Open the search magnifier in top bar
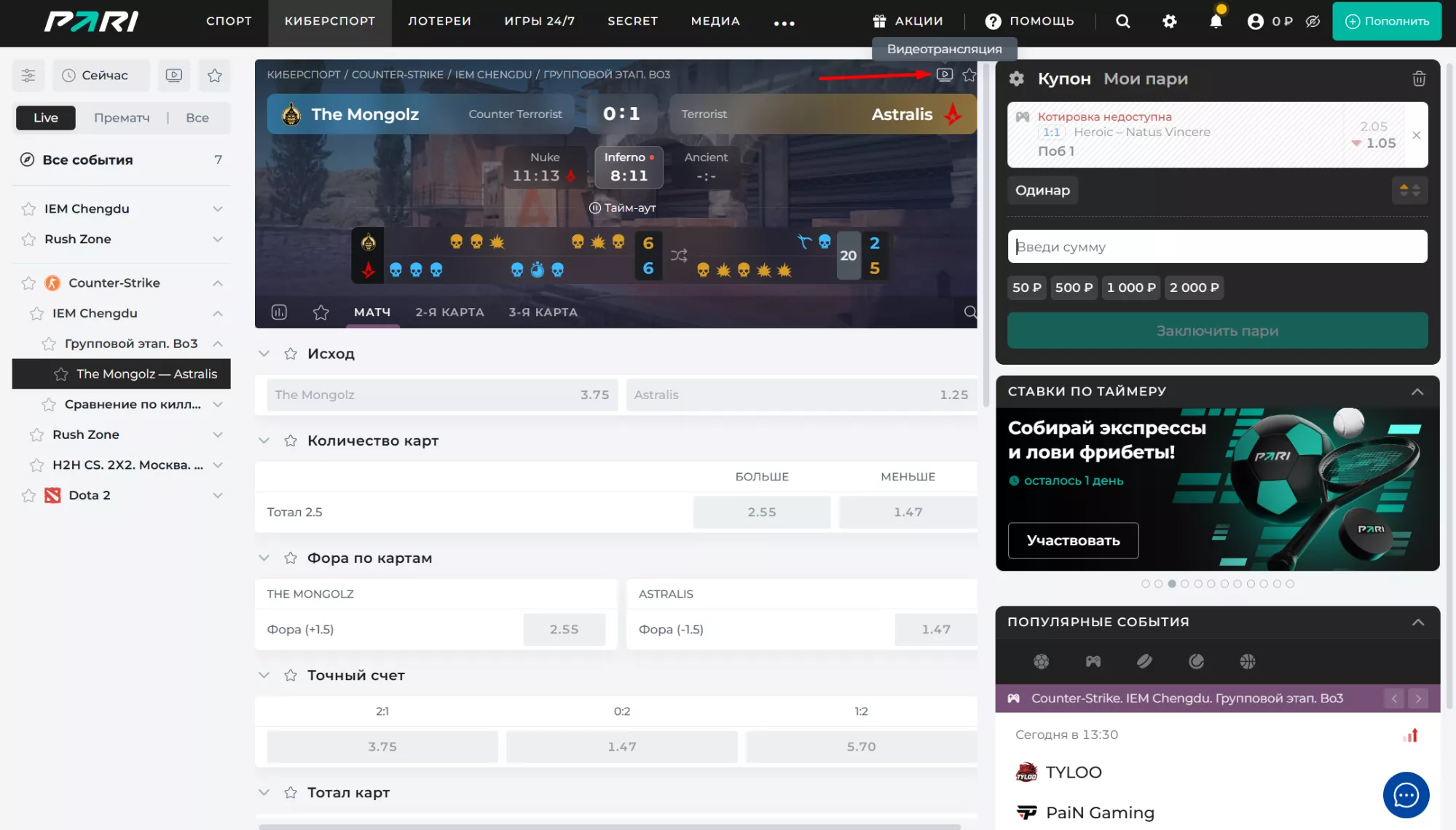Viewport: 1456px width, 830px height. 1122,21
